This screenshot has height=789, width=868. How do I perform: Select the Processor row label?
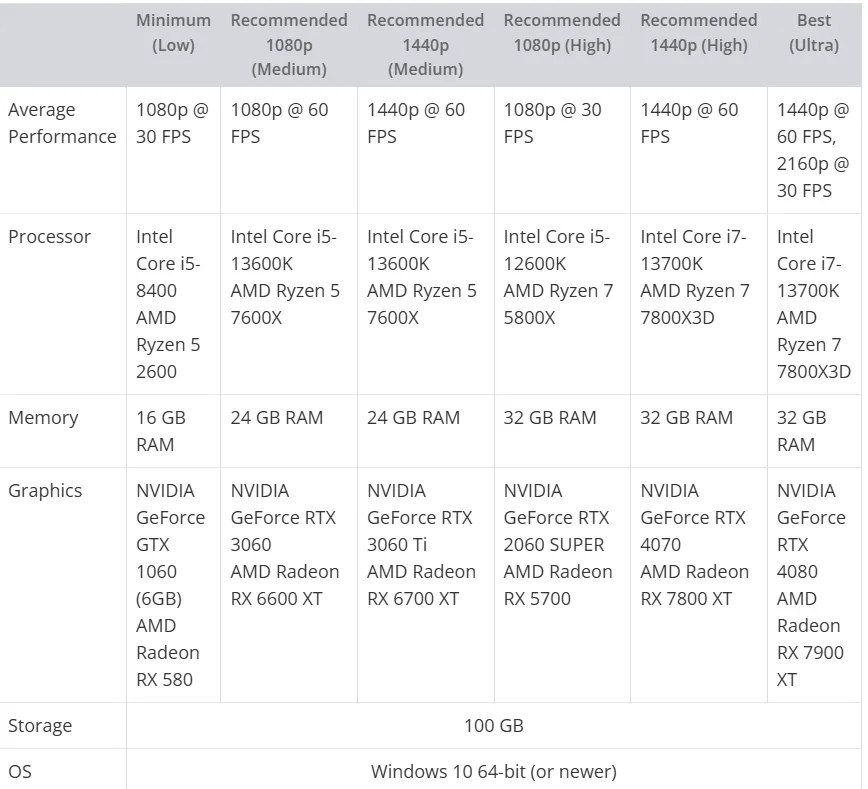click(x=49, y=236)
